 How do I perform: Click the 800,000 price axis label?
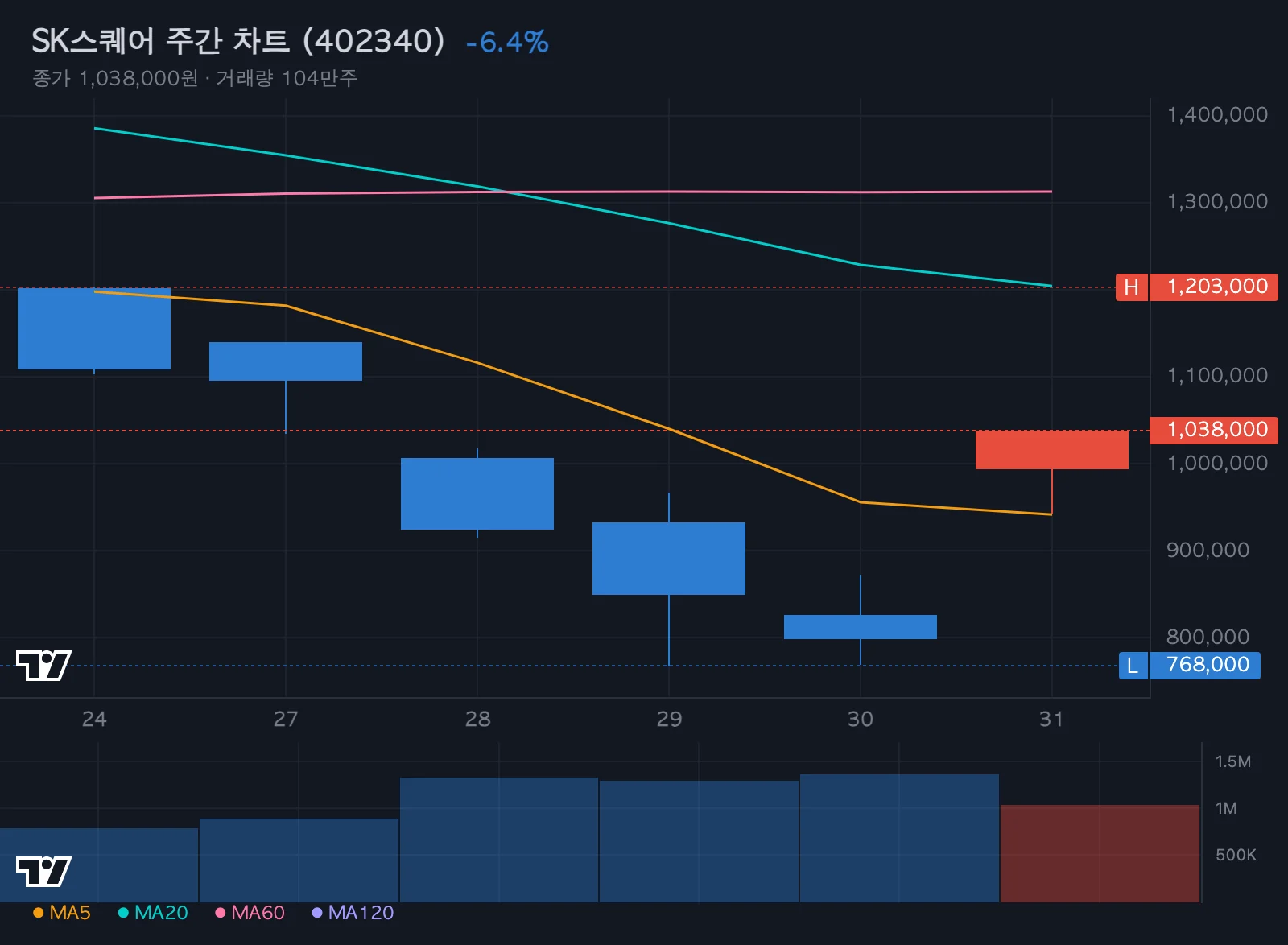click(1207, 637)
